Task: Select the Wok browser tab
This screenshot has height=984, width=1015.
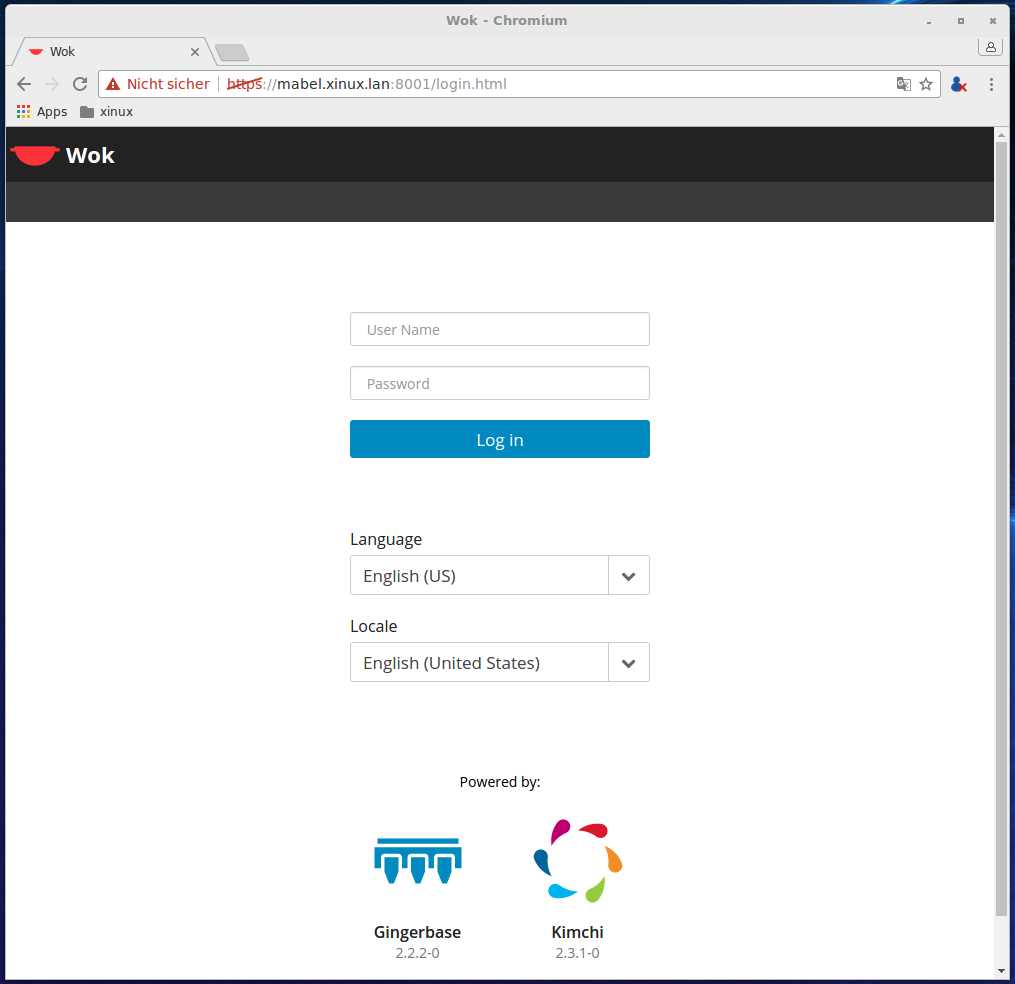Action: 110,52
